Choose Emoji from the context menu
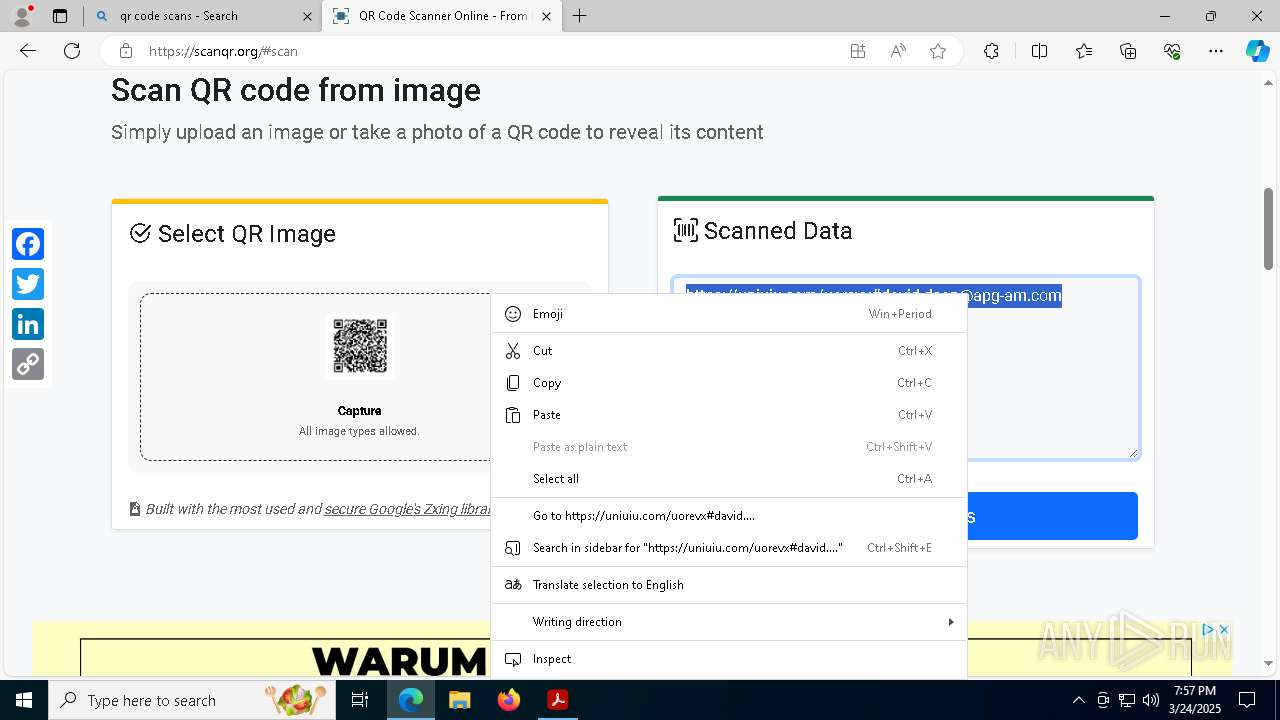Viewport: 1280px width, 720px height. click(729, 314)
